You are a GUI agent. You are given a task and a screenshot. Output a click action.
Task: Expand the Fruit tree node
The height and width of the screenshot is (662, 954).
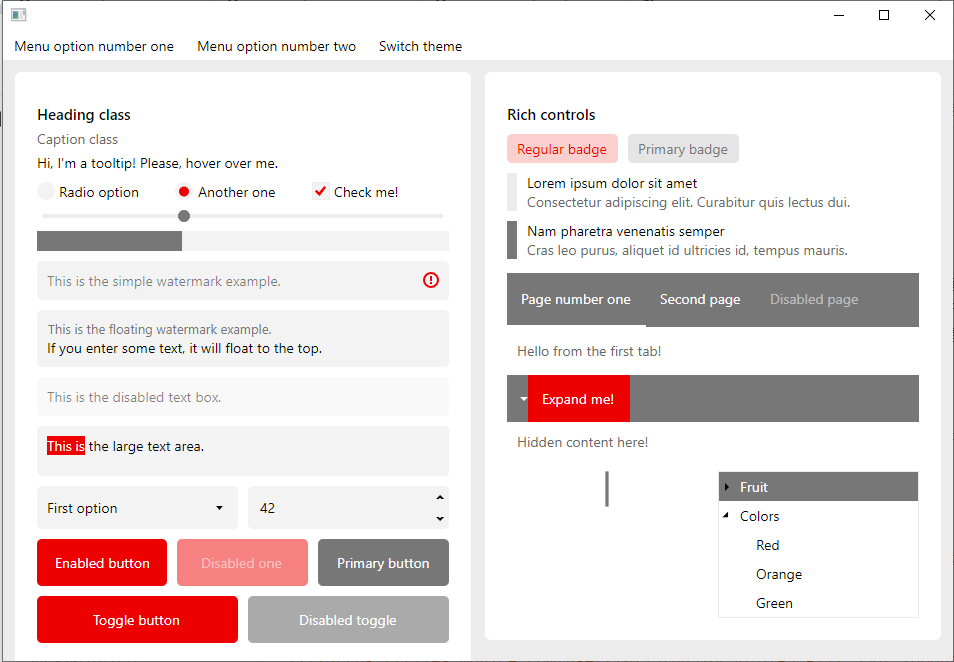tap(727, 487)
